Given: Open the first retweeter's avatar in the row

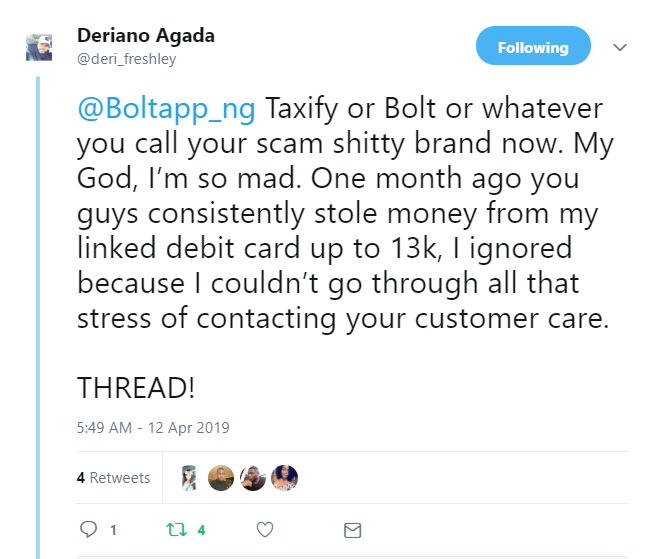Looking at the screenshot, I should 189,478.
